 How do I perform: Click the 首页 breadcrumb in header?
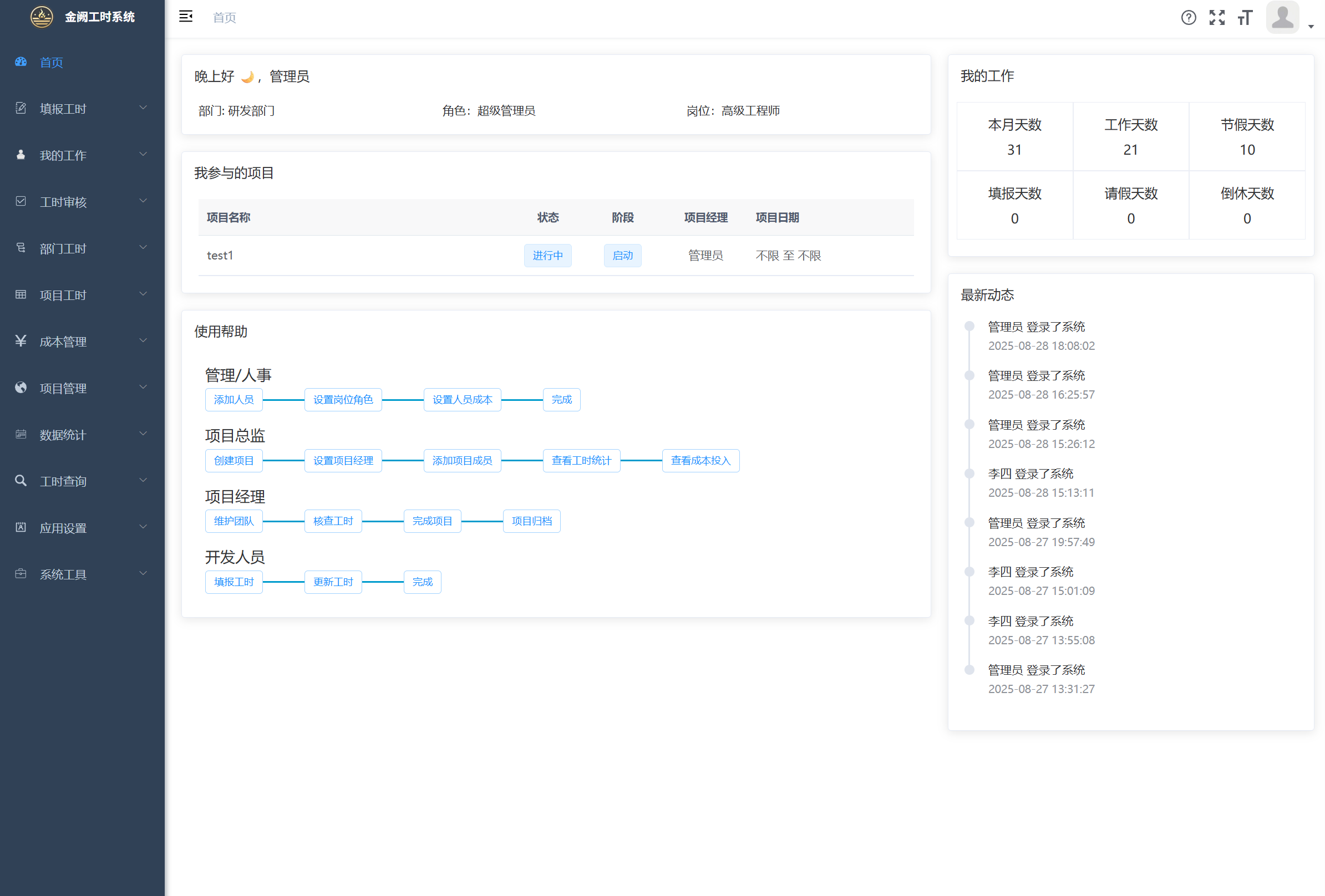pos(224,18)
